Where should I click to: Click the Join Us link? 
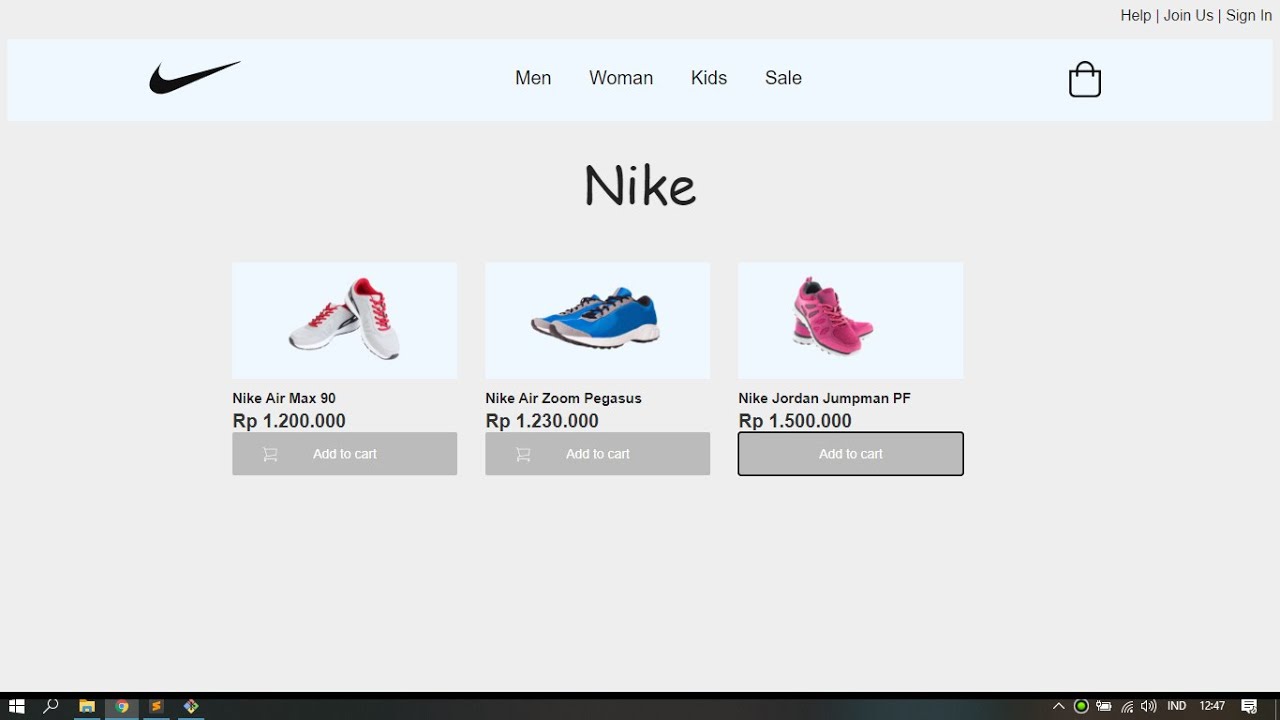[1188, 15]
